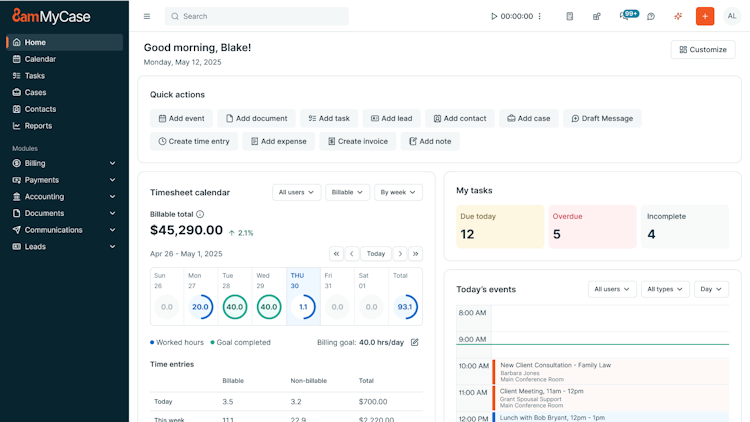Start the timer play button
The width and height of the screenshot is (750, 422).
(494, 16)
